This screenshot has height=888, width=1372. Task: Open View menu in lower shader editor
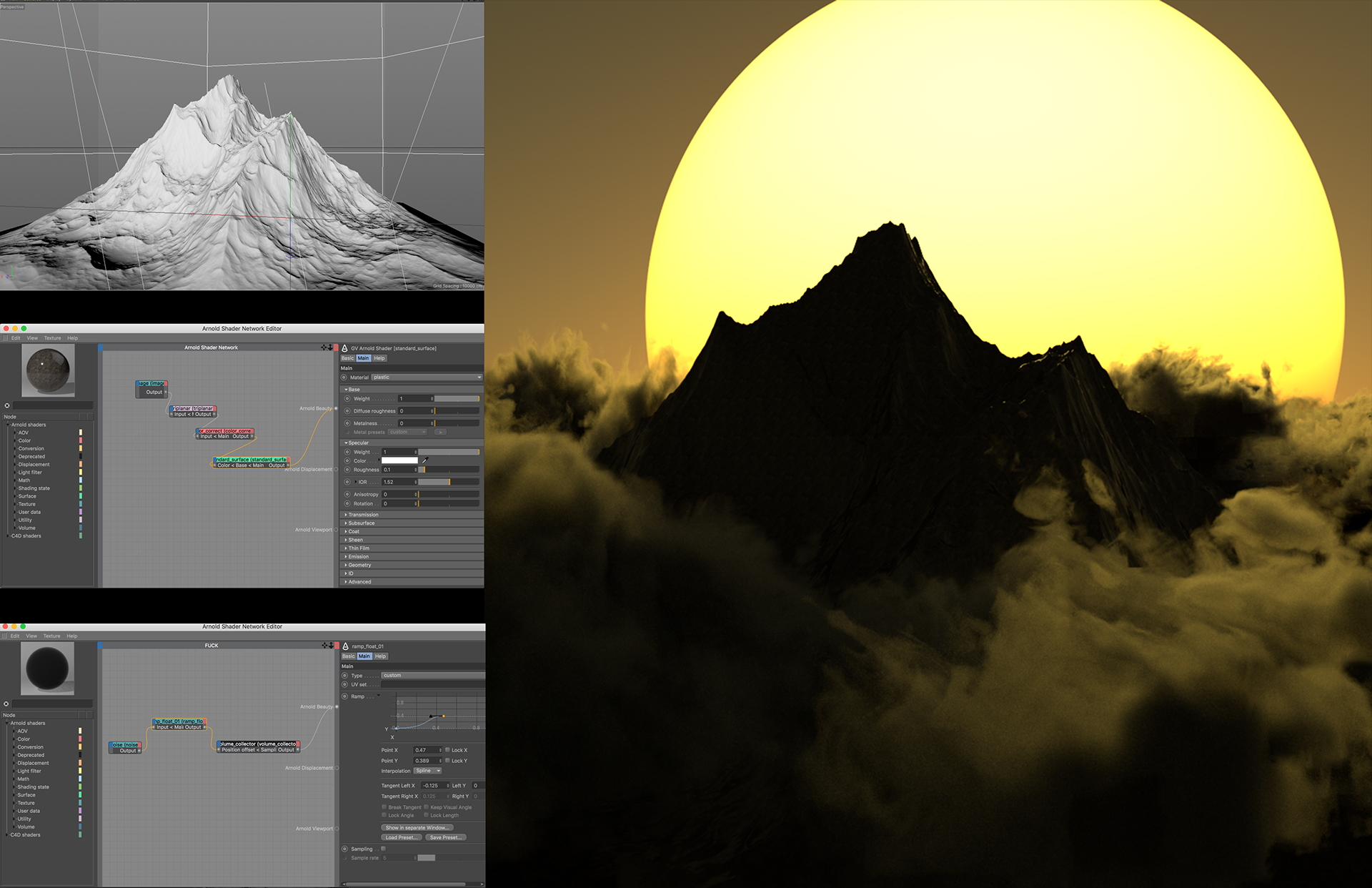31,636
